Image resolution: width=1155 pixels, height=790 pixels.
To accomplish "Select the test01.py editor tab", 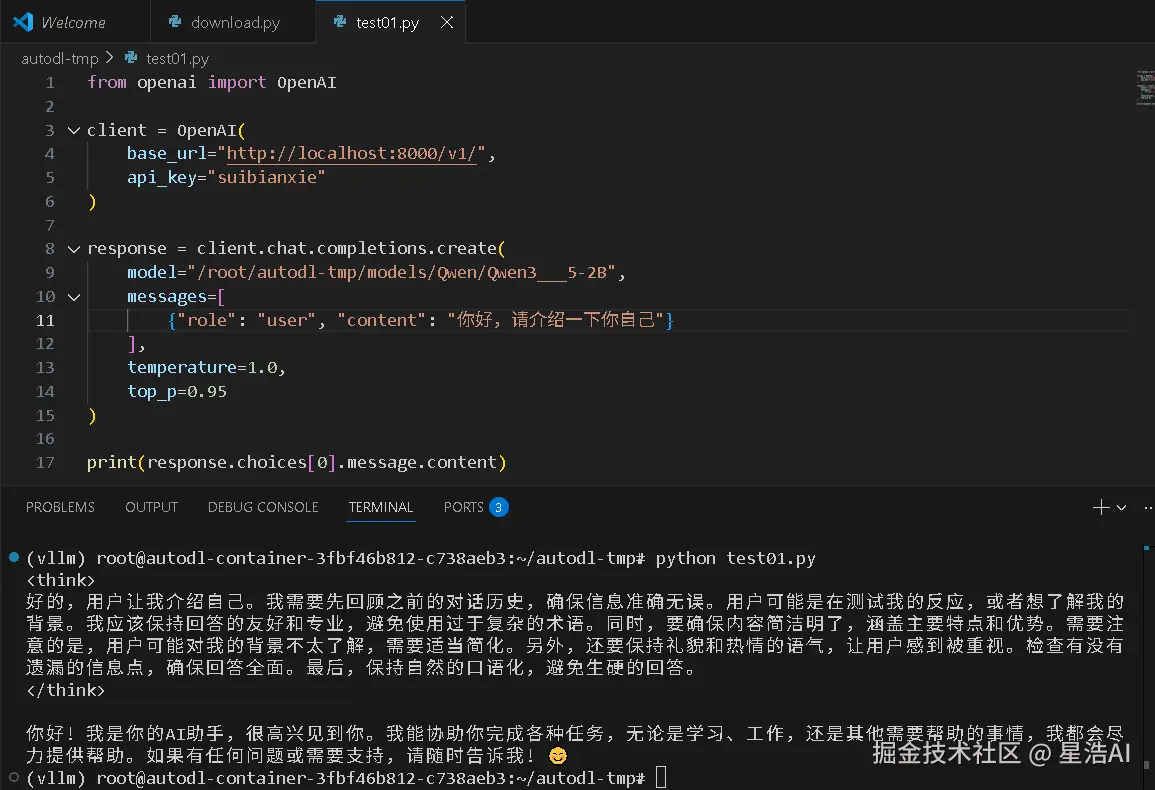I will click(387, 22).
